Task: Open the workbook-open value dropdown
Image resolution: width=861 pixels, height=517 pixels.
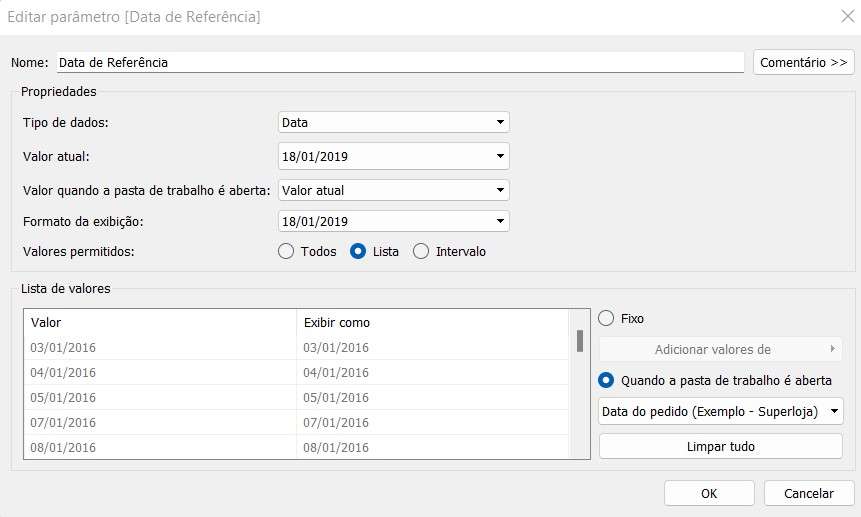Action: (x=394, y=190)
